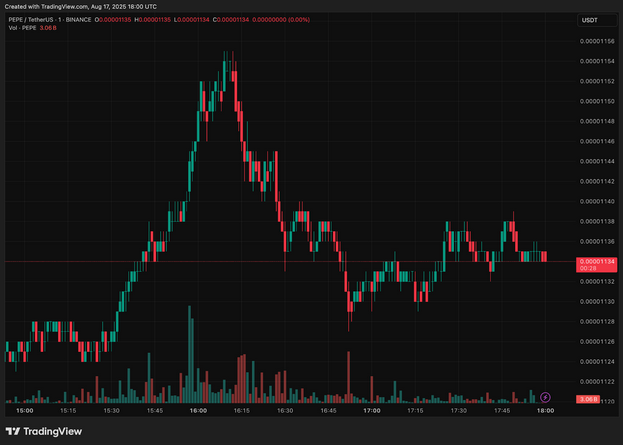Click the 0.00001148 price axis label
This screenshot has height=445, width=623.
(x=597, y=121)
